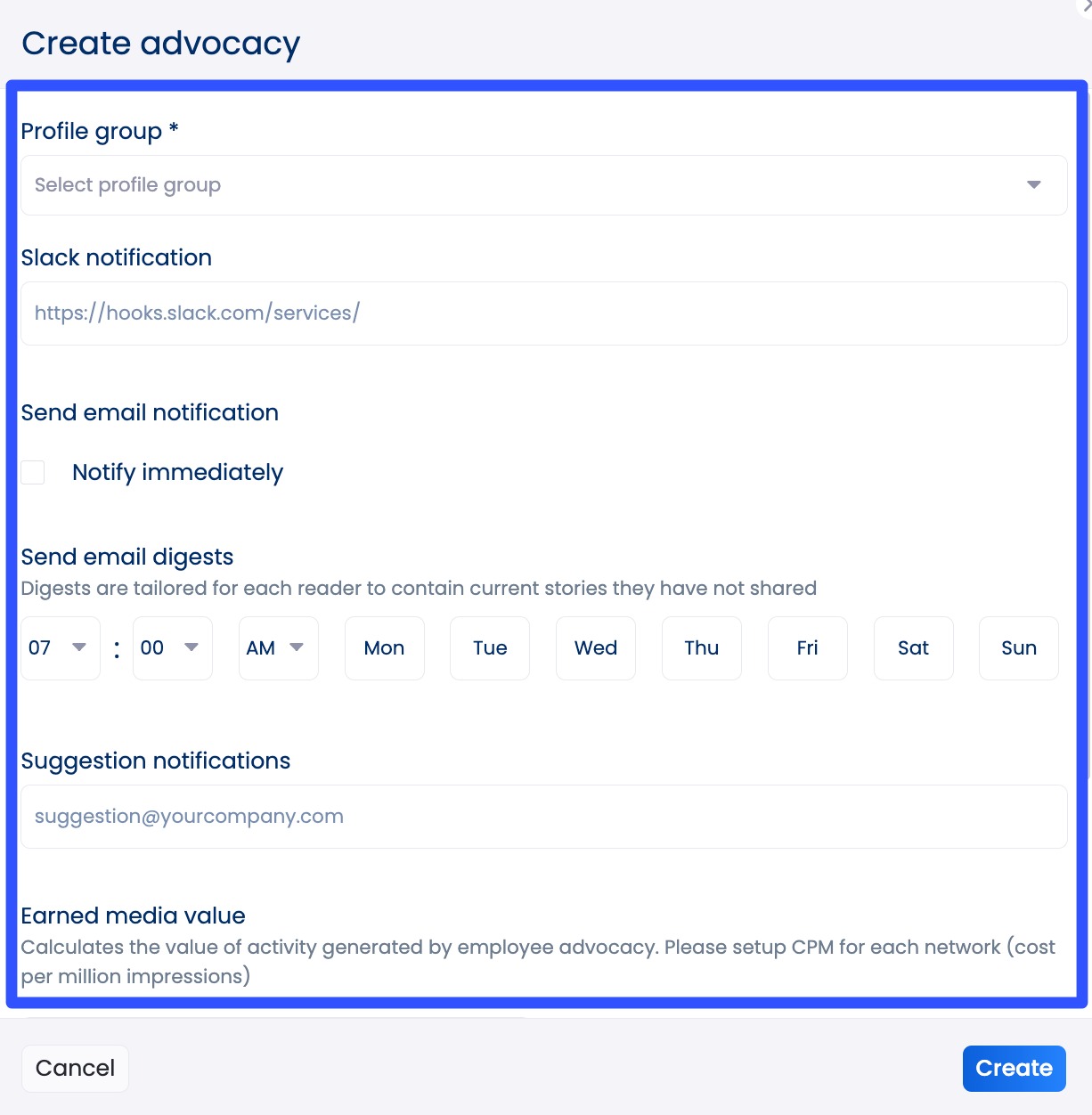The image size is (1092, 1115).
Task: Toggle Tue as a digest day
Action: click(489, 647)
